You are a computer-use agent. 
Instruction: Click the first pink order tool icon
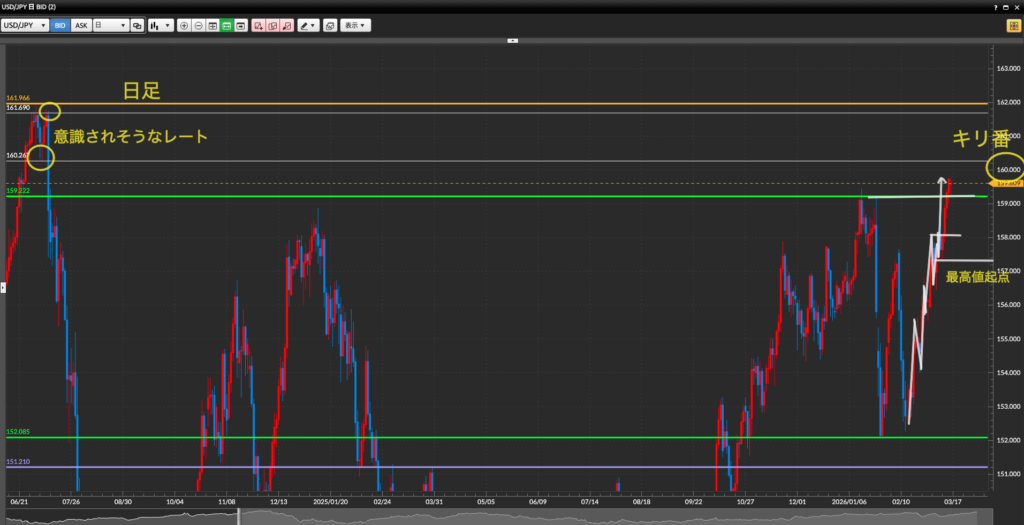coord(258,25)
